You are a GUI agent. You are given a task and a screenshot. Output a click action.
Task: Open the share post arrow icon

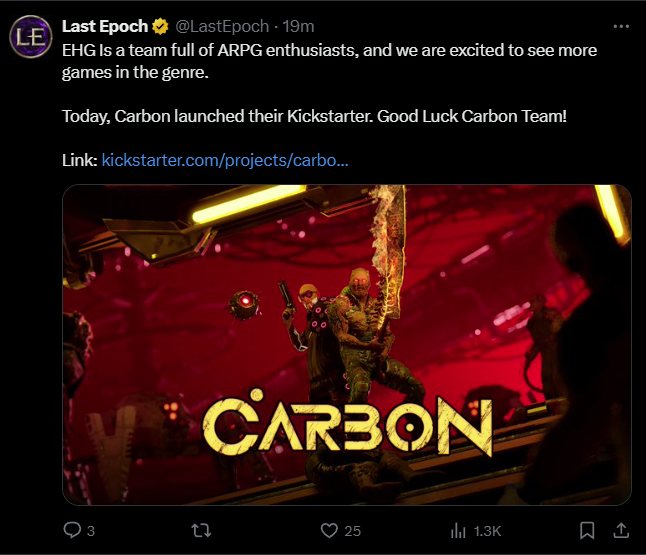point(620,530)
